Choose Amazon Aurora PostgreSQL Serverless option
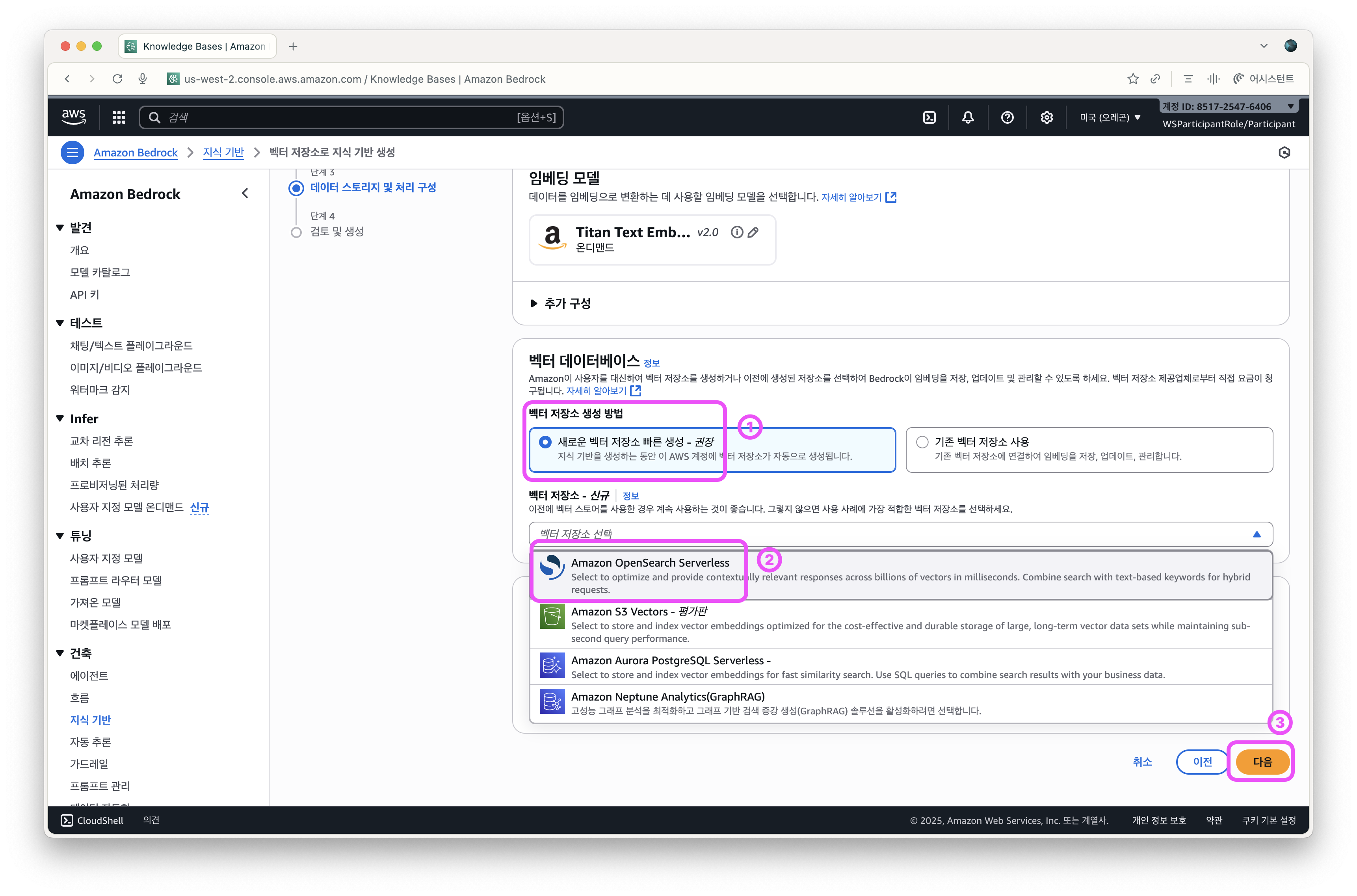The height and width of the screenshot is (896, 1357). point(900,666)
